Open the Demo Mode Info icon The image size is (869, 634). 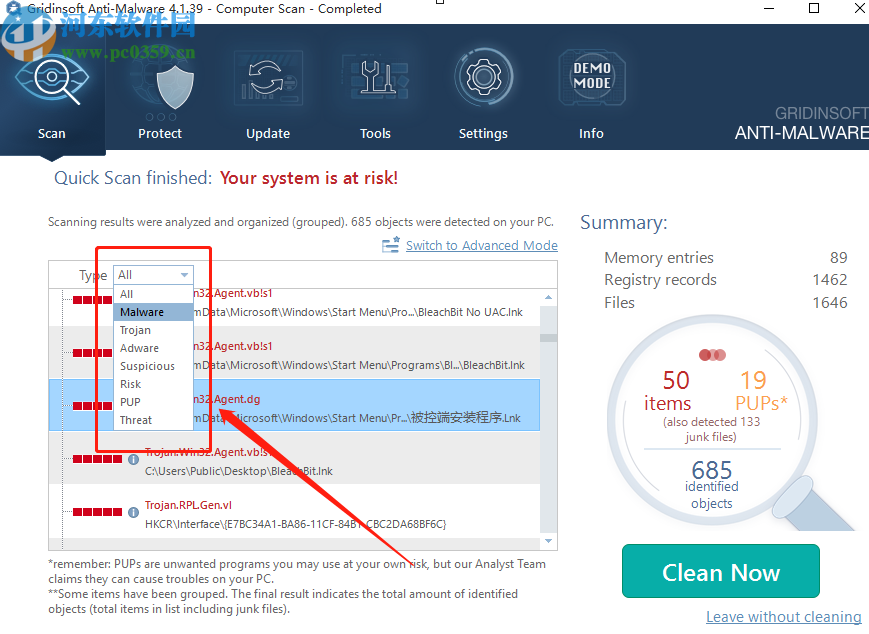coord(592,77)
